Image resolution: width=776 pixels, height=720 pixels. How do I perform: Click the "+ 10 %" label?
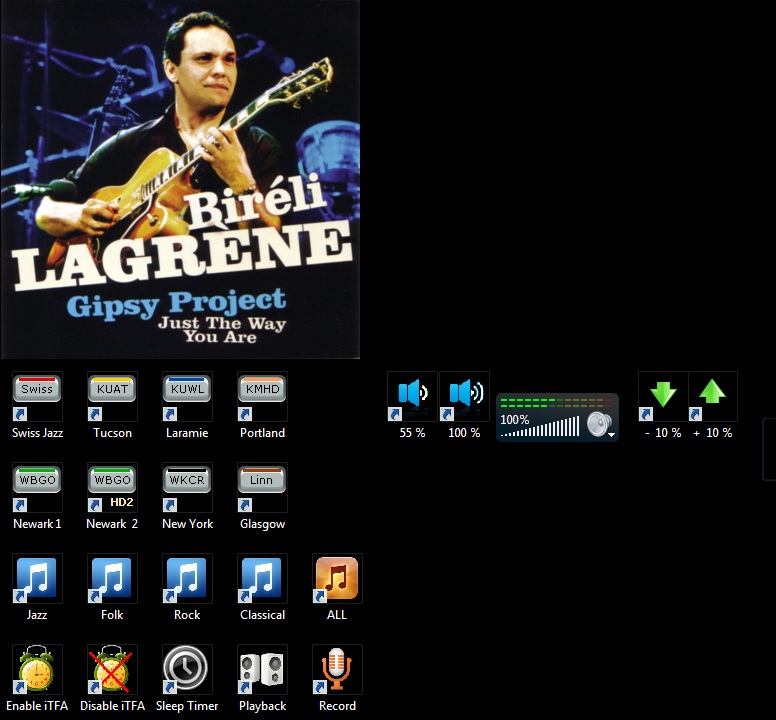click(713, 433)
